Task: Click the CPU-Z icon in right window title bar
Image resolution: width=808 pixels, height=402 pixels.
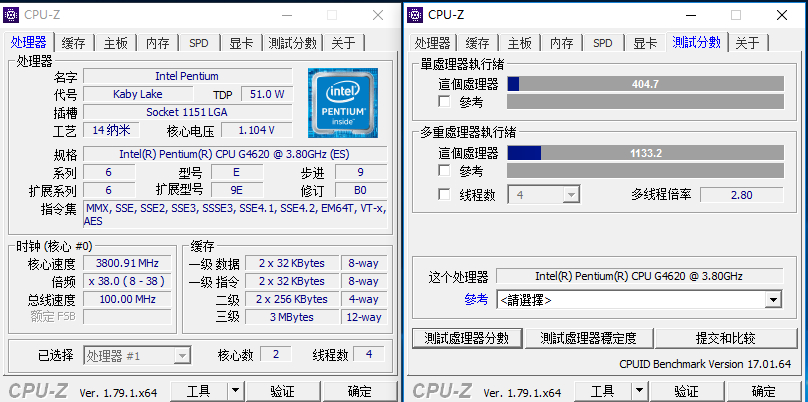Action: click(415, 14)
